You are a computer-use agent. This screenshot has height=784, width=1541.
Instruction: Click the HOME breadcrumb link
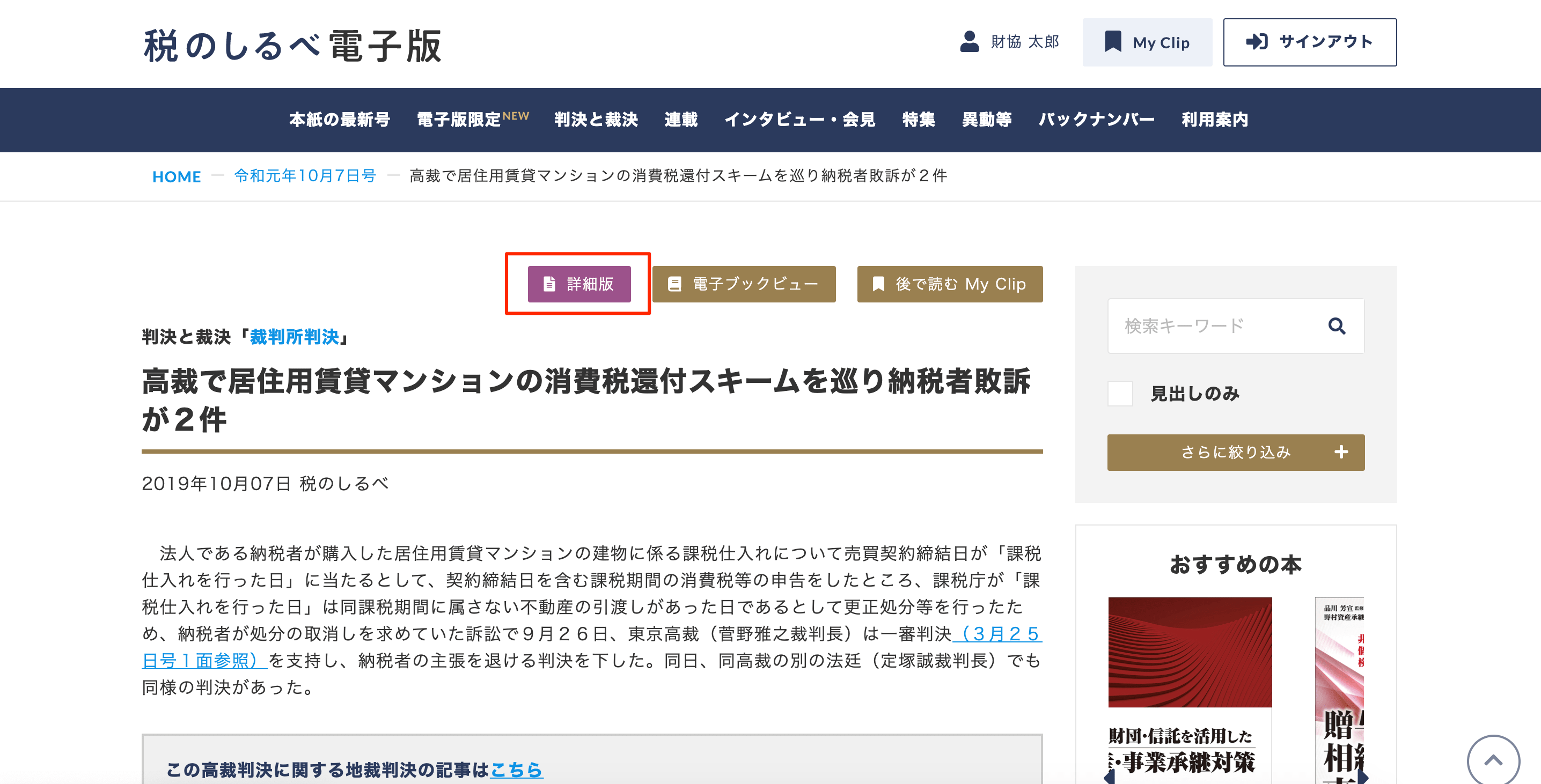coord(176,176)
